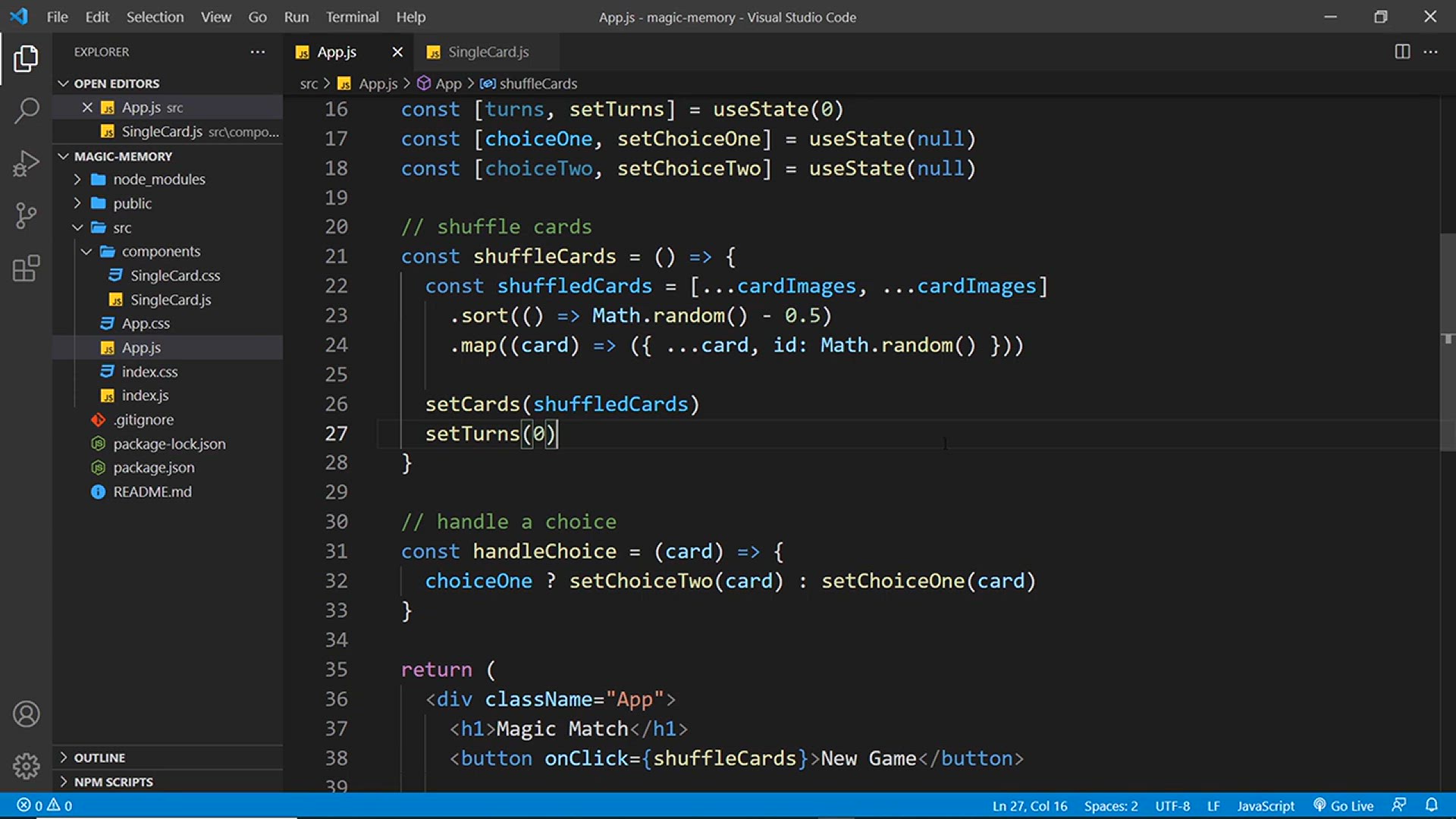The height and width of the screenshot is (819, 1456).
Task: Click src in the breadcrumb
Action: (x=309, y=83)
